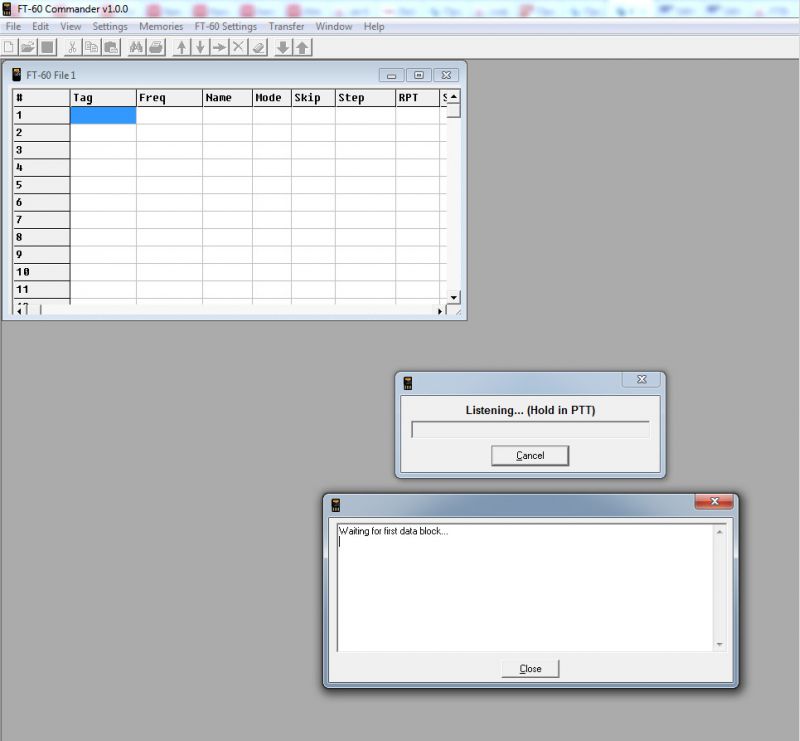
Task: Open the Memories menu
Action: pos(161,27)
